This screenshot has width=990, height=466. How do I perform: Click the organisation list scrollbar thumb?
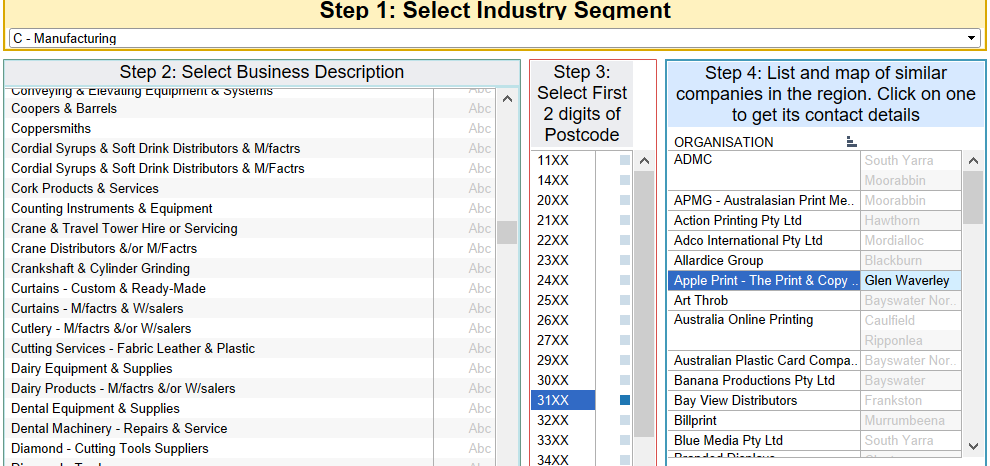(973, 197)
